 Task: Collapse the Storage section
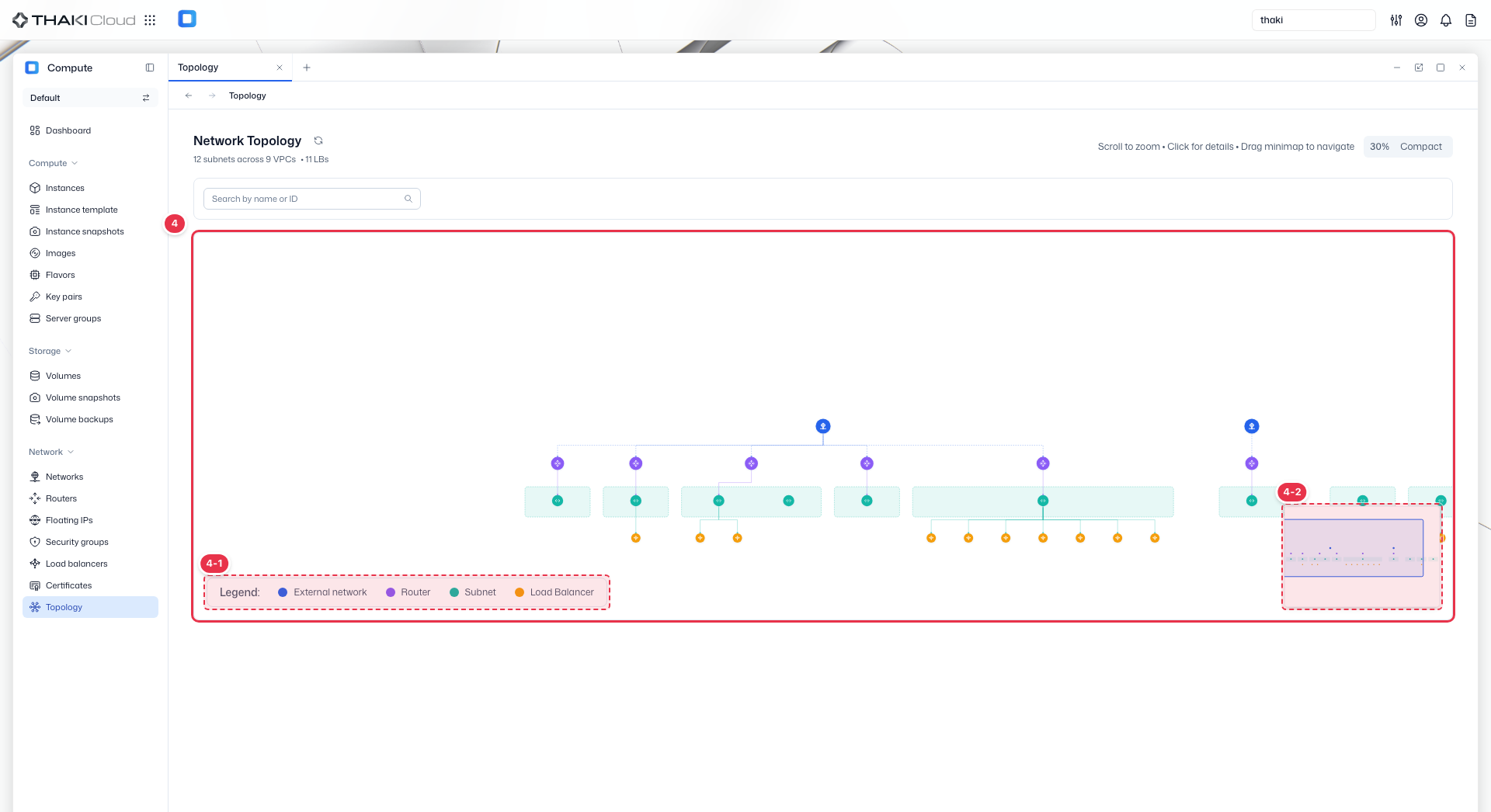[50, 351]
